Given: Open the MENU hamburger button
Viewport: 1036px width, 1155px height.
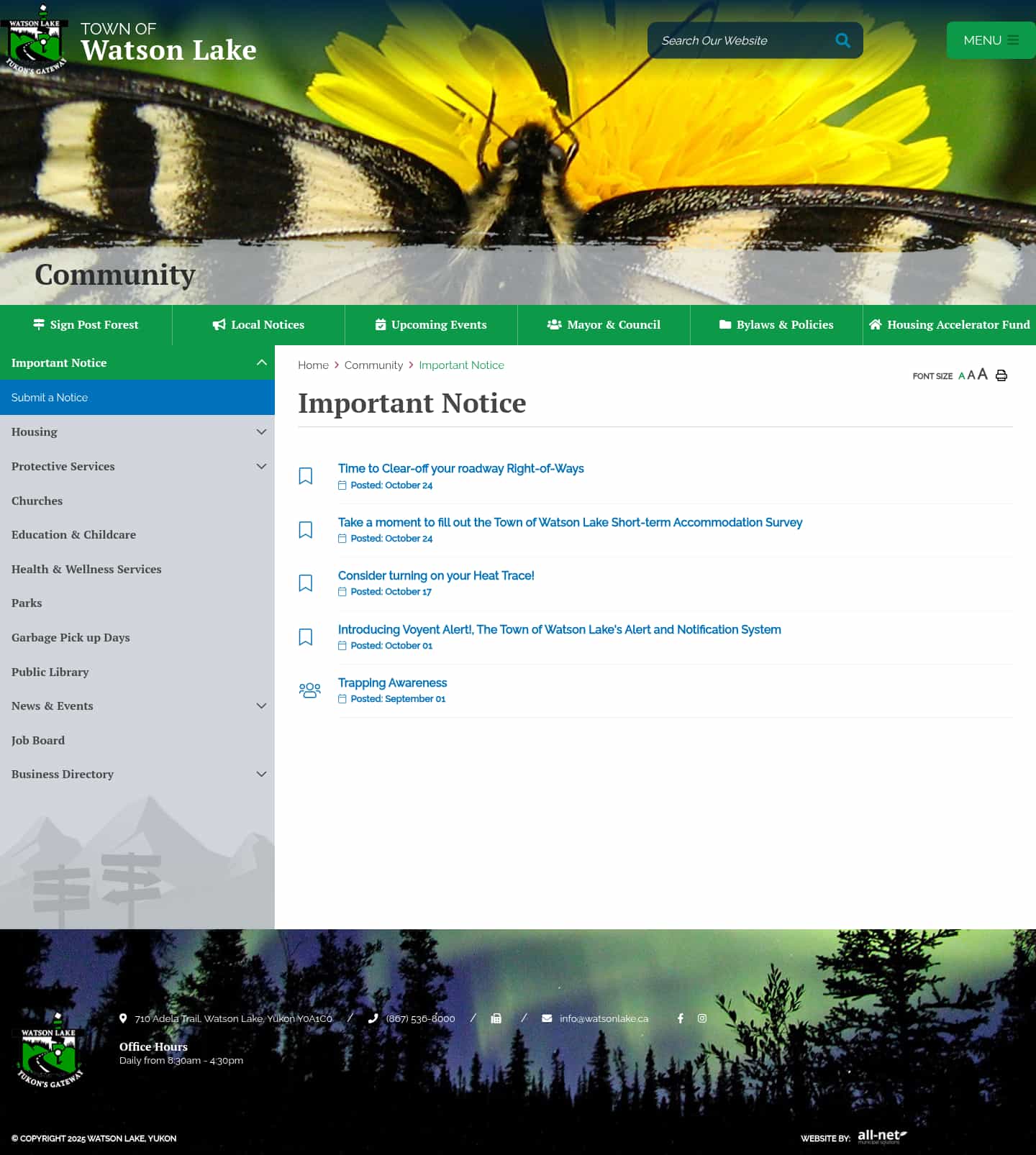Looking at the screenshot, I should (x=991, y=40).
